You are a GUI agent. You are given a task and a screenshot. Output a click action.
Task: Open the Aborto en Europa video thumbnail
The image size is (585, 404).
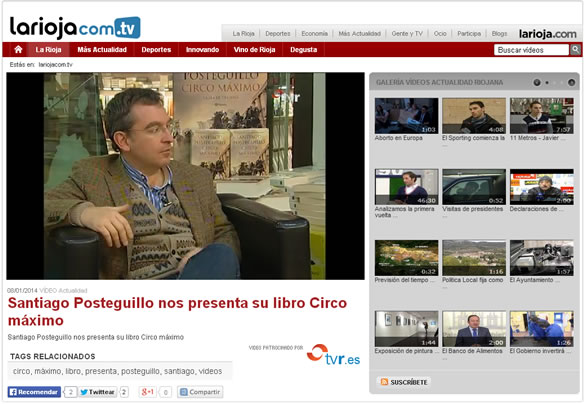coord(406,116)
